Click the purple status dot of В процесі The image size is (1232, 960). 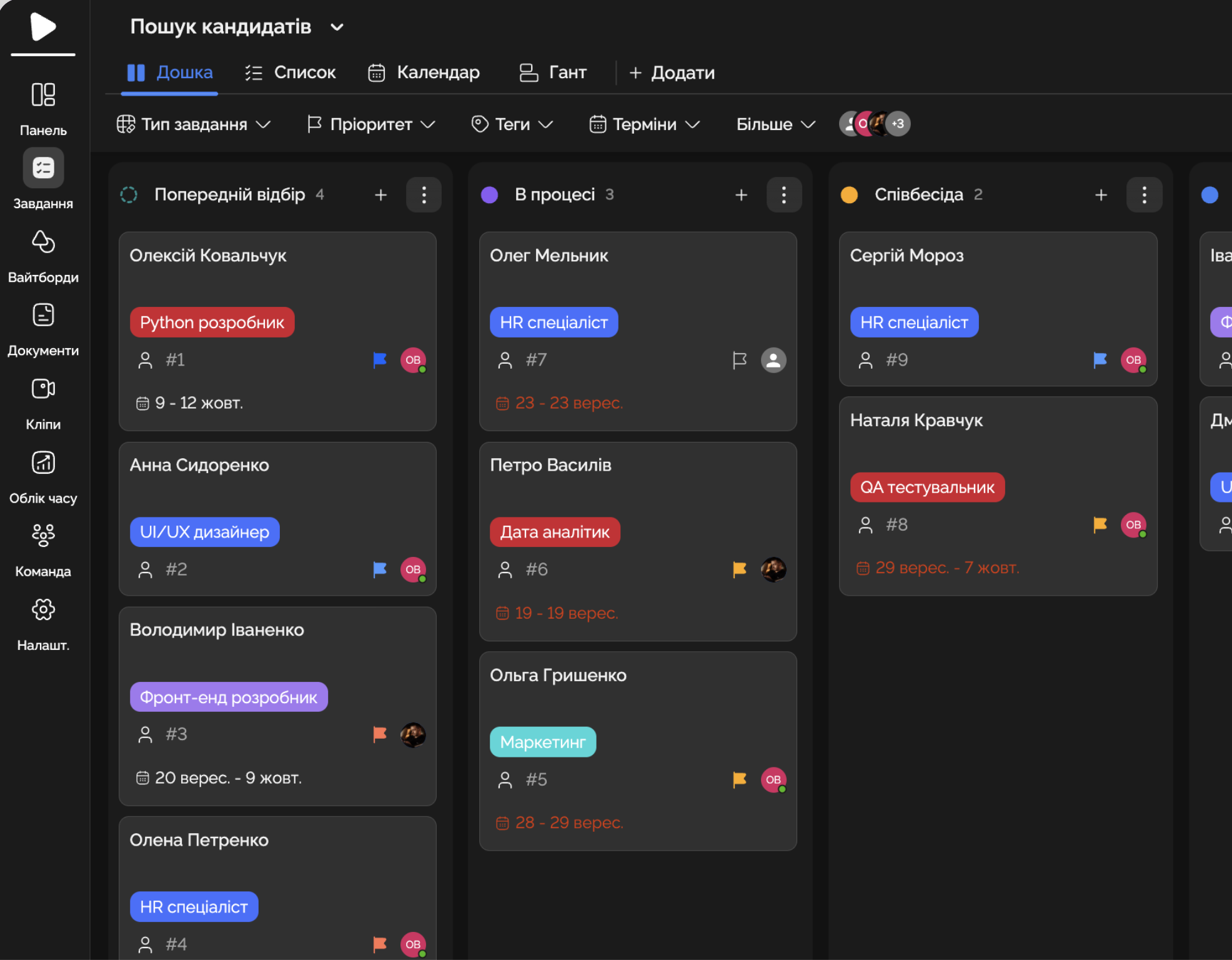coord(489,194)
